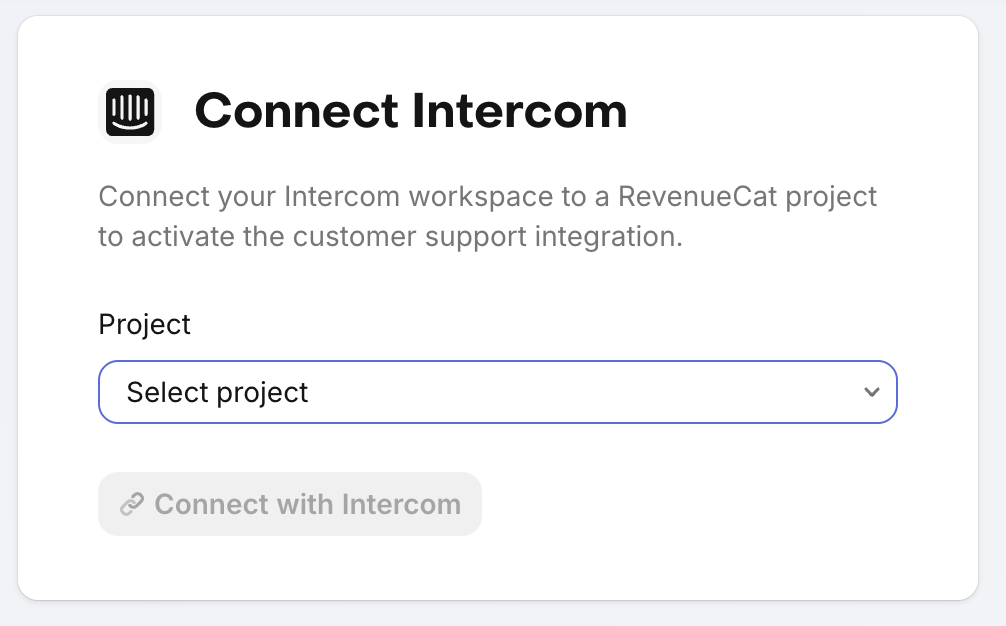Click the "Project" field label
The image size is (1006, 626).
click(144, 324)
